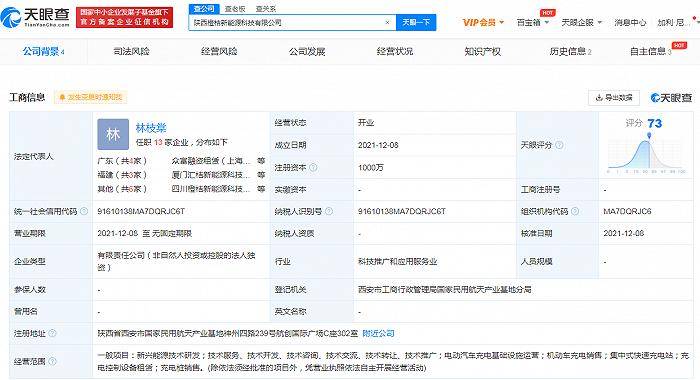Click the help icon beside 纳税人识别号
700x380 pixels.
(x=329, y=211)
